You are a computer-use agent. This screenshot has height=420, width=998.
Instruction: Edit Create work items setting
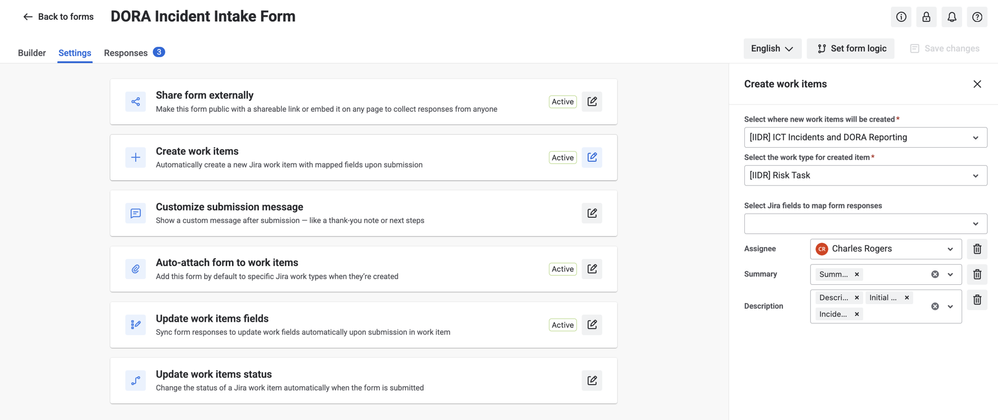(x=592, y=157)
